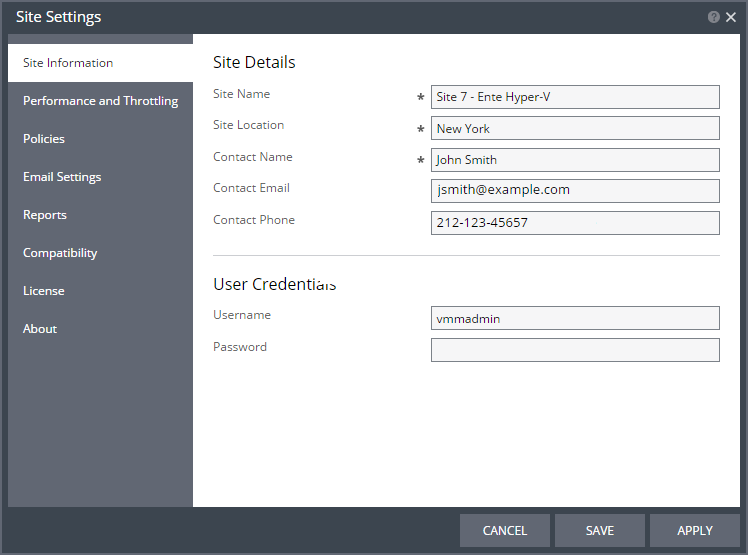This screenshot has width=748, height=555.
Task: Click the empty Password field
Action: click(x=575, y=350)
